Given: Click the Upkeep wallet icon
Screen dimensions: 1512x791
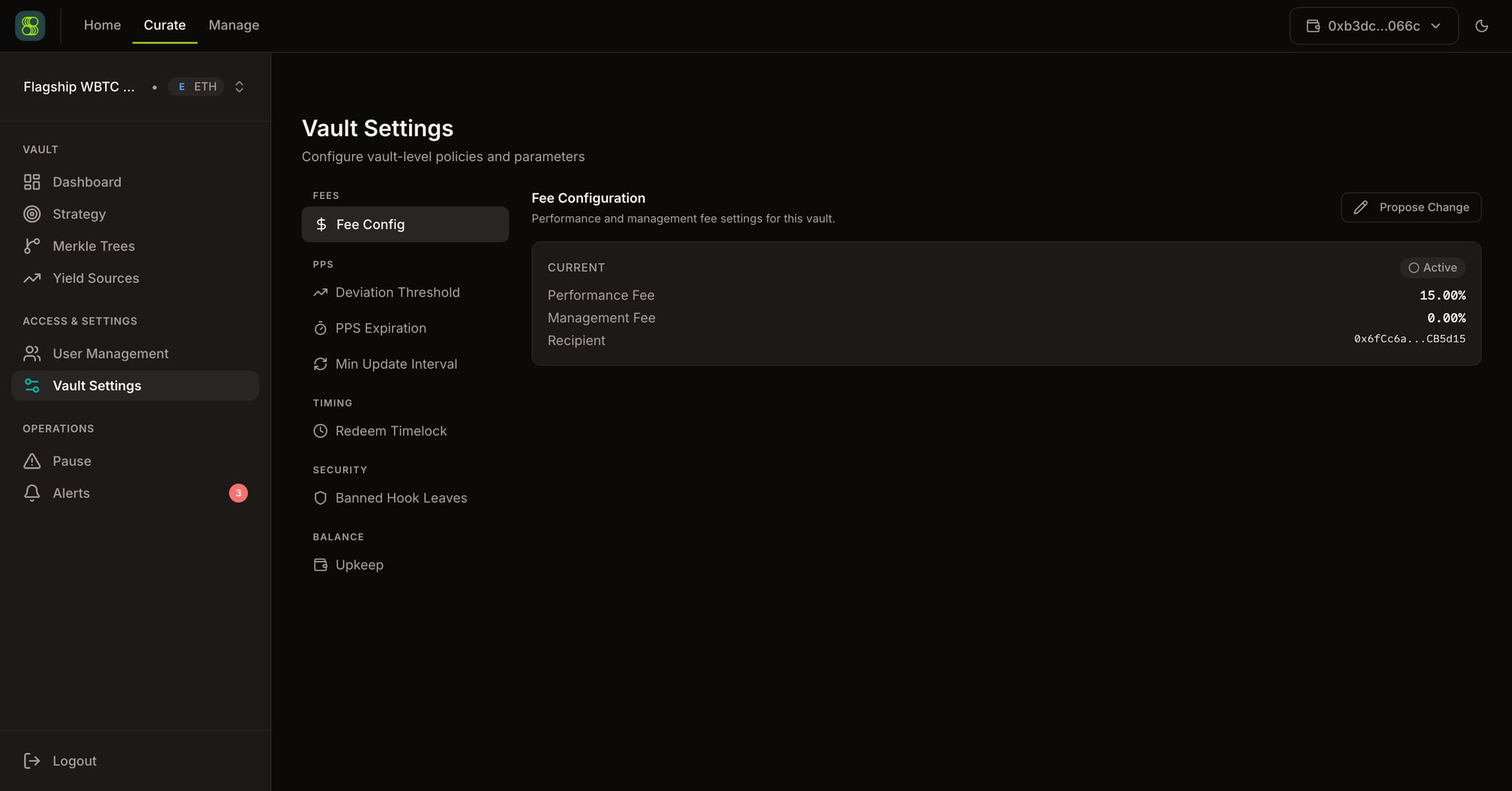Looking at the screenshot, I should pos(321,565).
